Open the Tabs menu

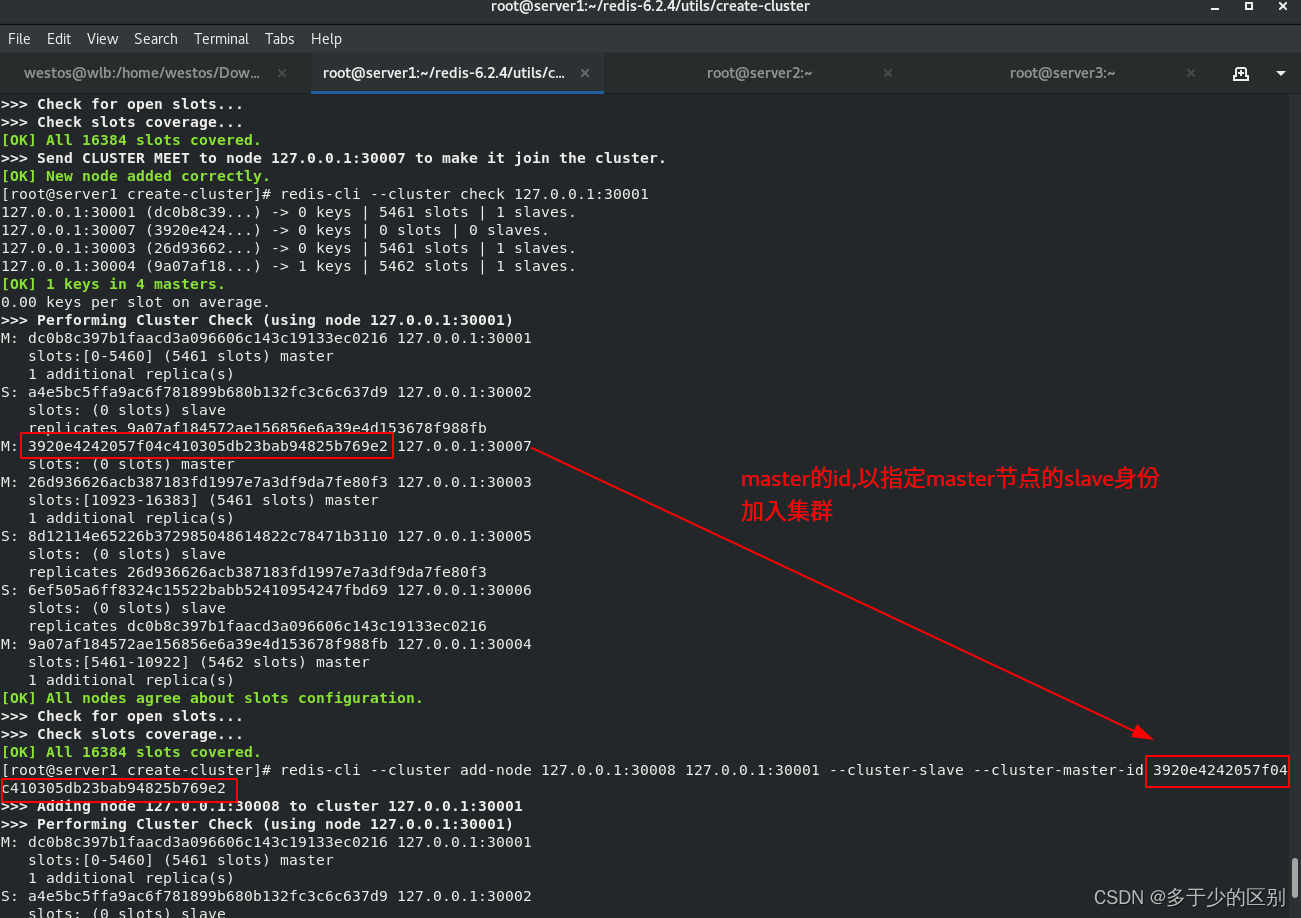(x=280, y=39)
